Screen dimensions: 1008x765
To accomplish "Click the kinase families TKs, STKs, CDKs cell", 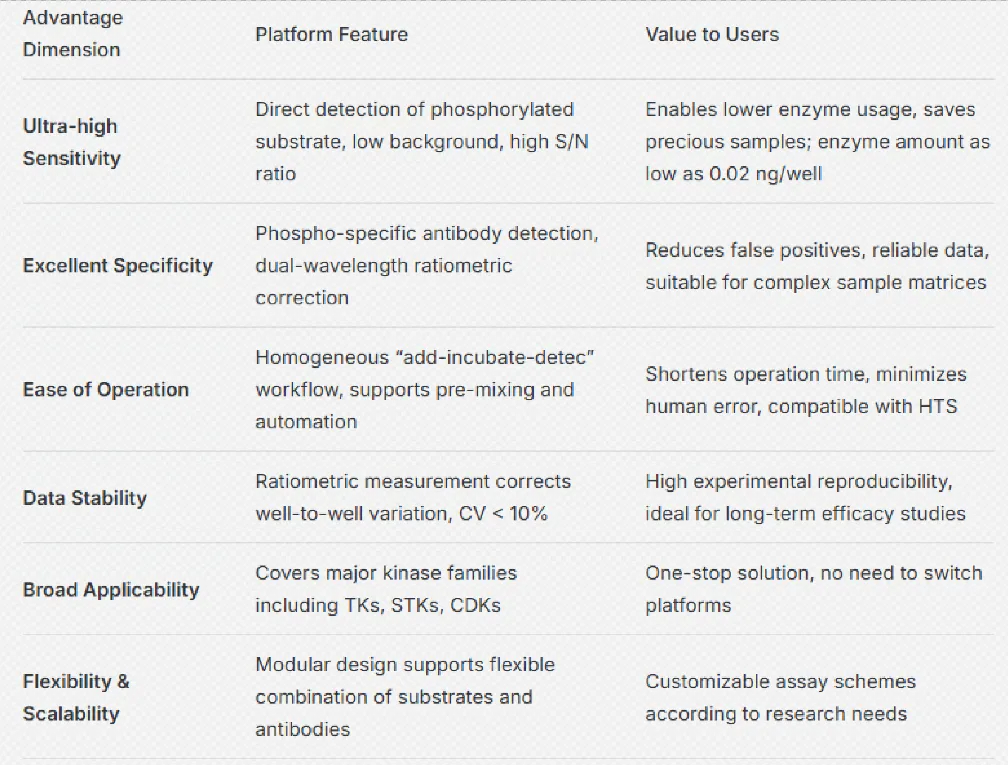I will 386,590.
